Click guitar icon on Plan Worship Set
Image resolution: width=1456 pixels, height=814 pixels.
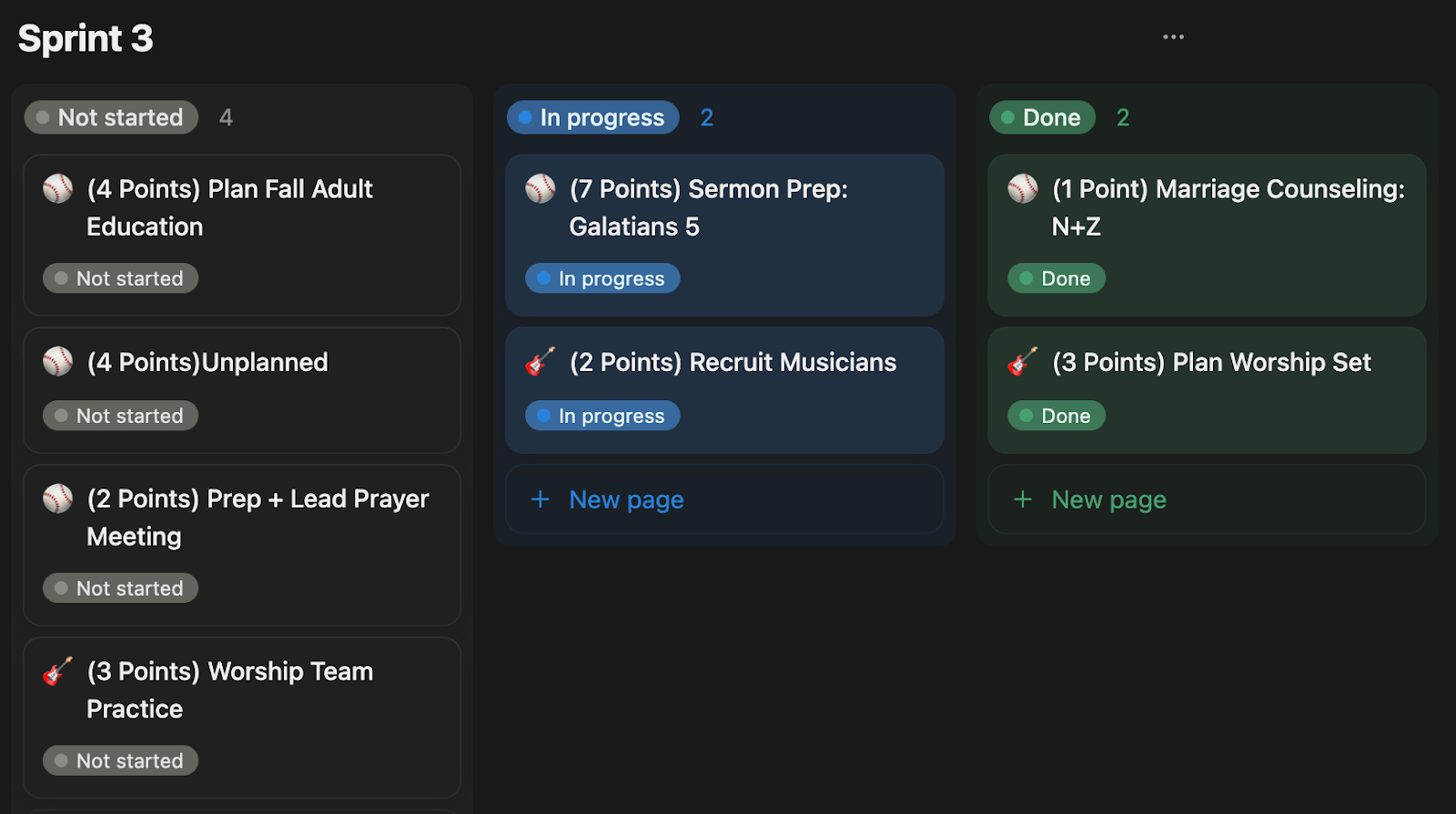(x=1022, y=361)
